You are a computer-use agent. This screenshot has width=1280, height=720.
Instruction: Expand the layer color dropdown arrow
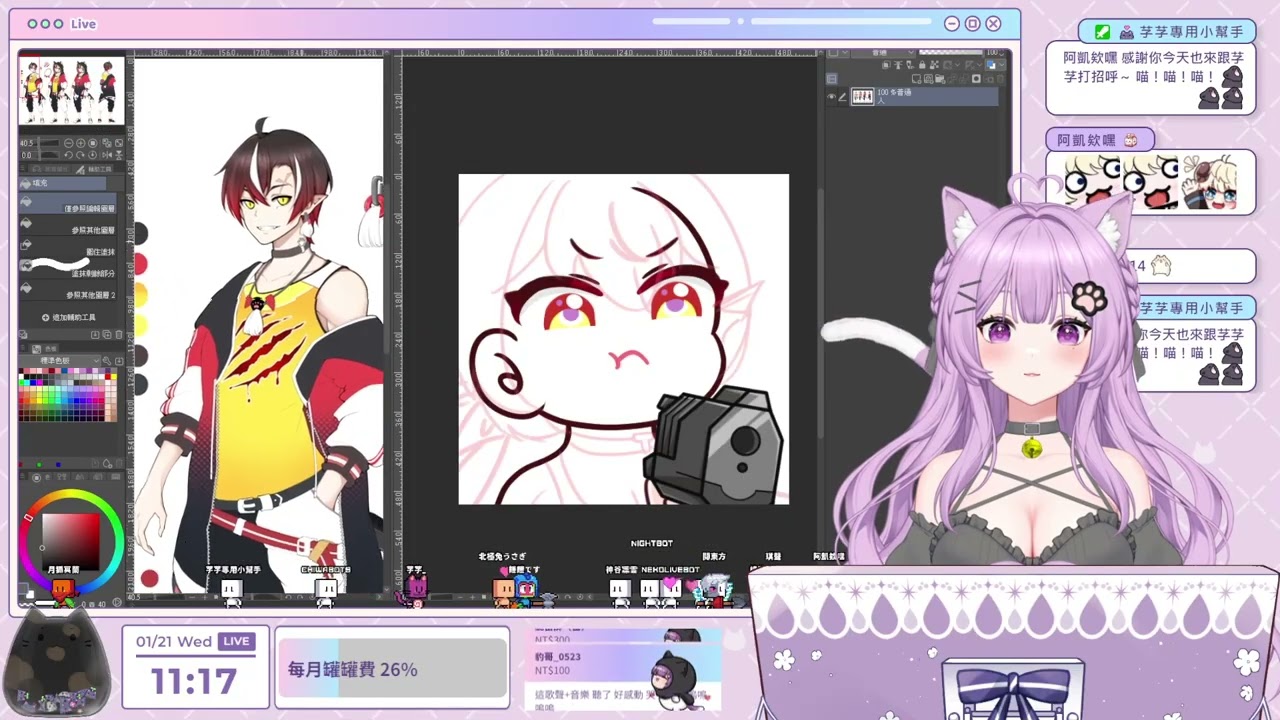pos(1002,65)
